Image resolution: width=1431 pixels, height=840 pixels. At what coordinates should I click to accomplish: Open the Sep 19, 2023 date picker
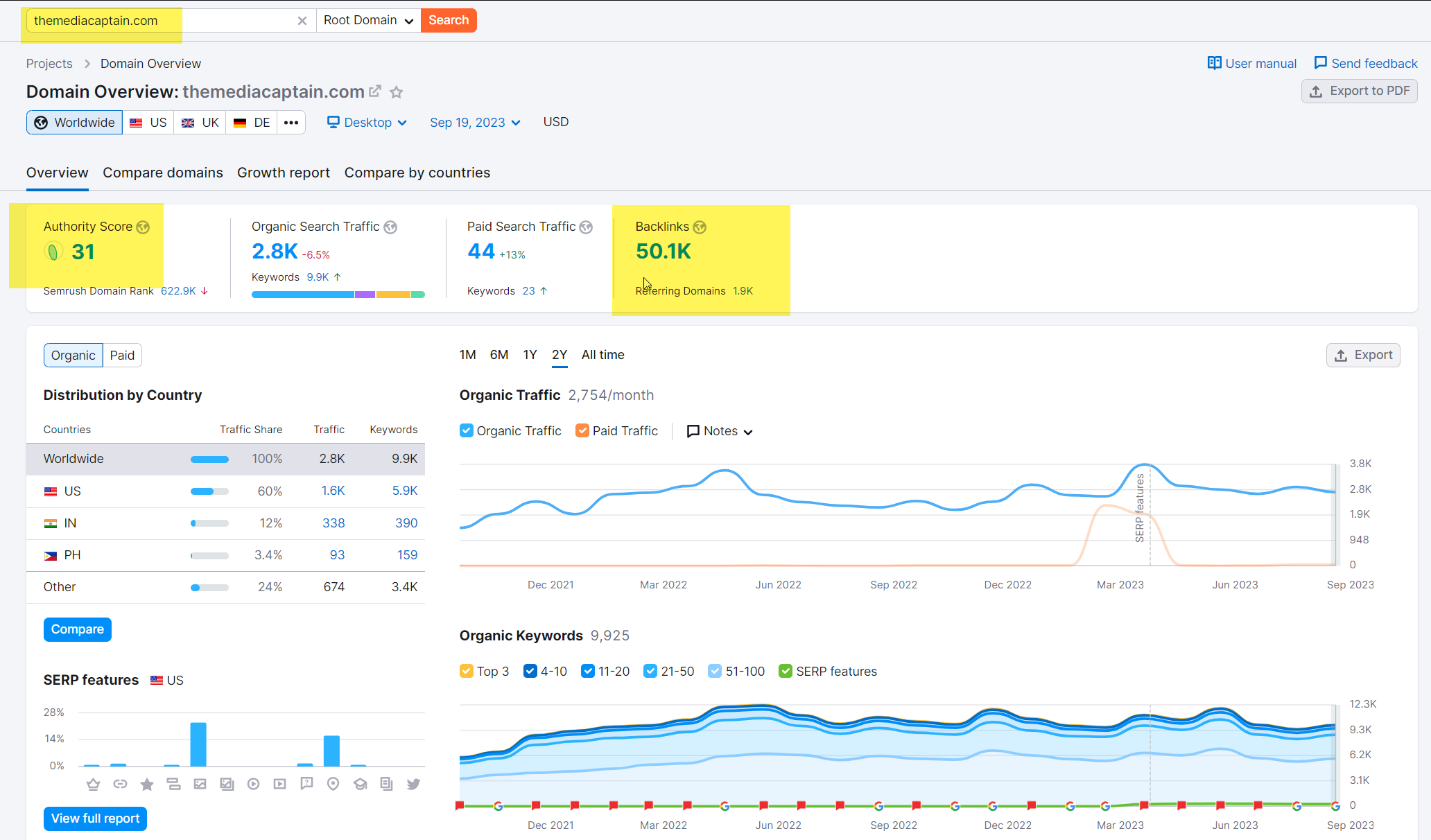tap(475, 123)
